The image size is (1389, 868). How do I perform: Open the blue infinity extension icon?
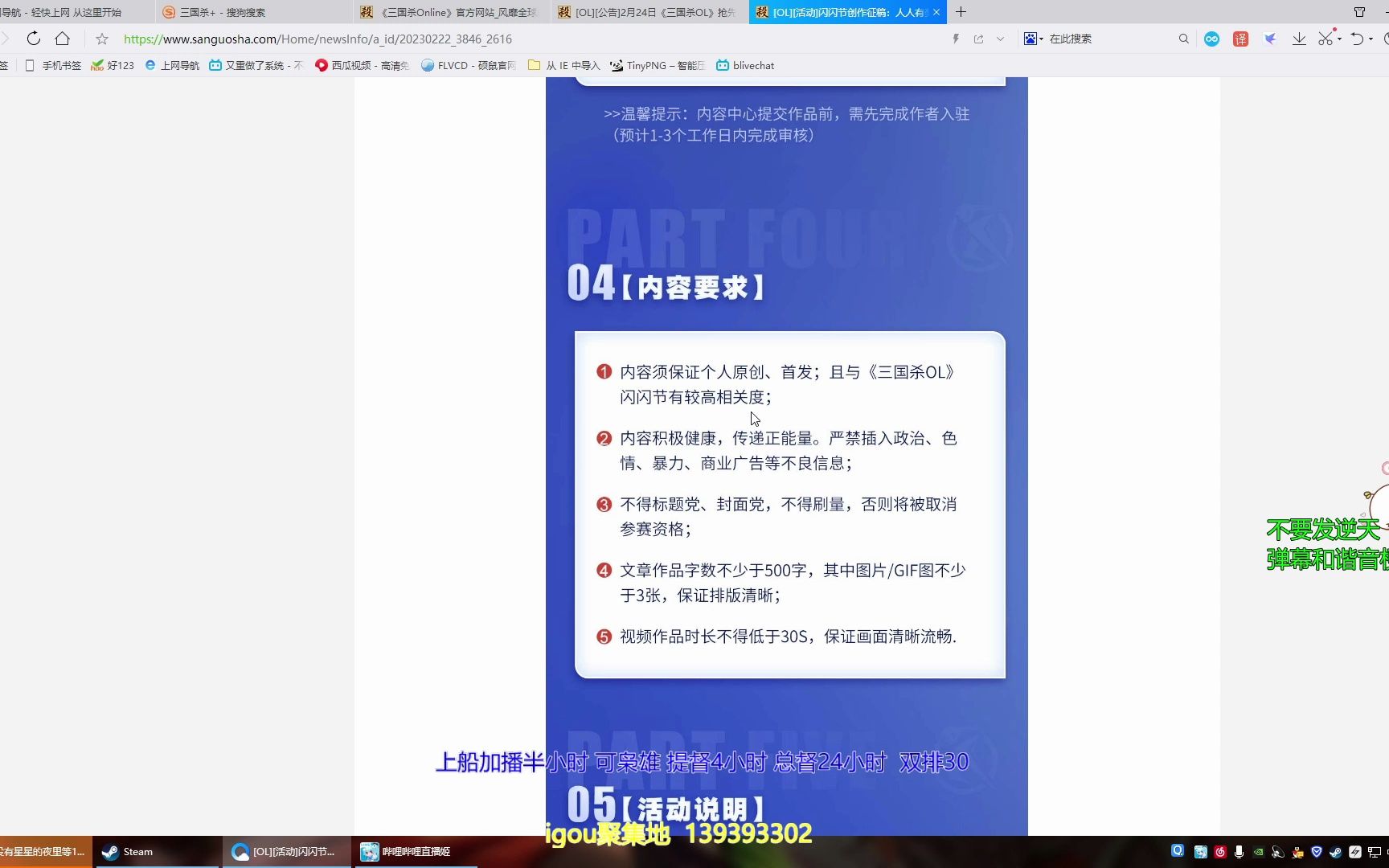[1211, 39]
